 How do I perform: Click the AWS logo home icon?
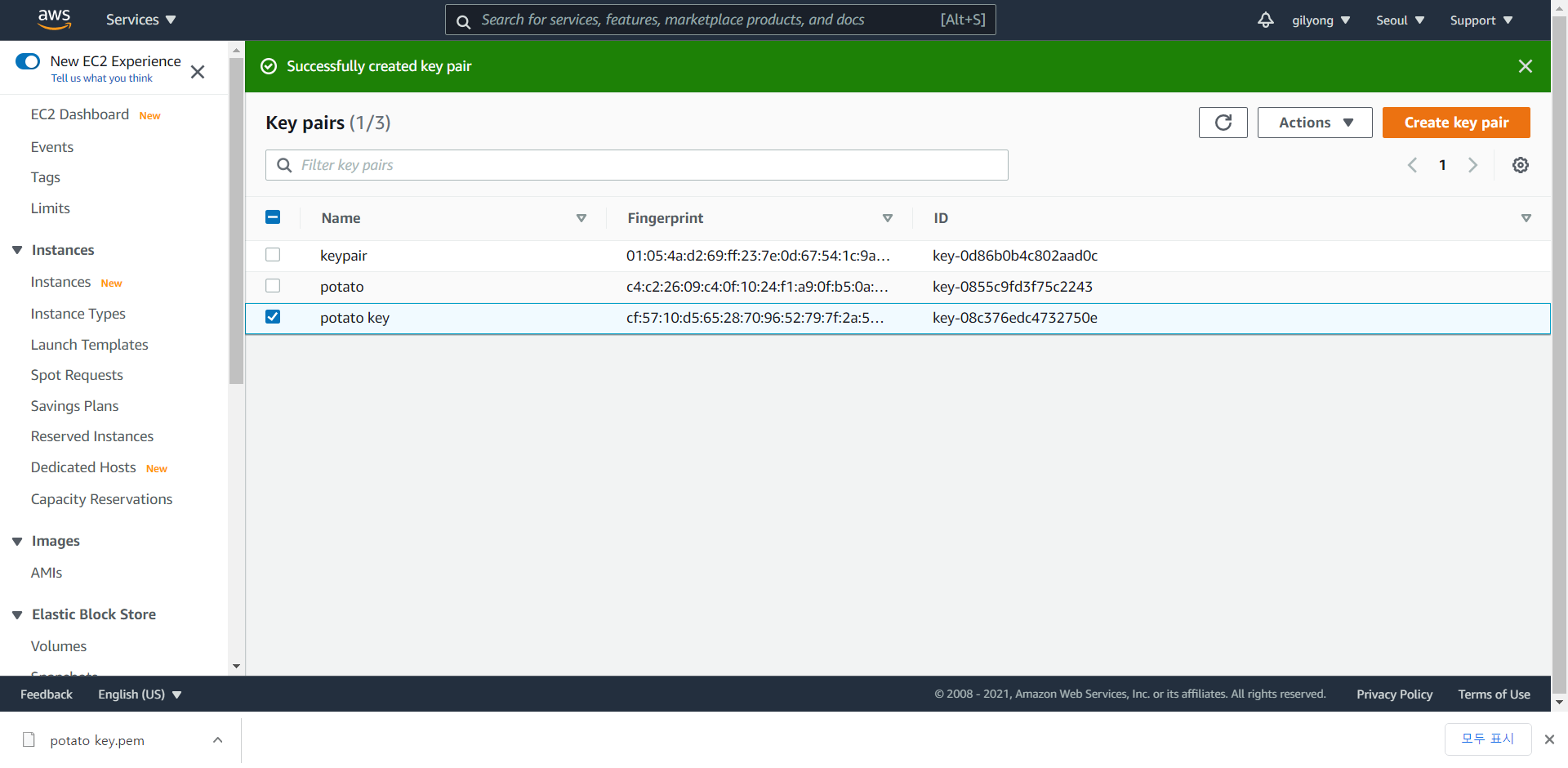pyautogui.click(x=54, y=19)
